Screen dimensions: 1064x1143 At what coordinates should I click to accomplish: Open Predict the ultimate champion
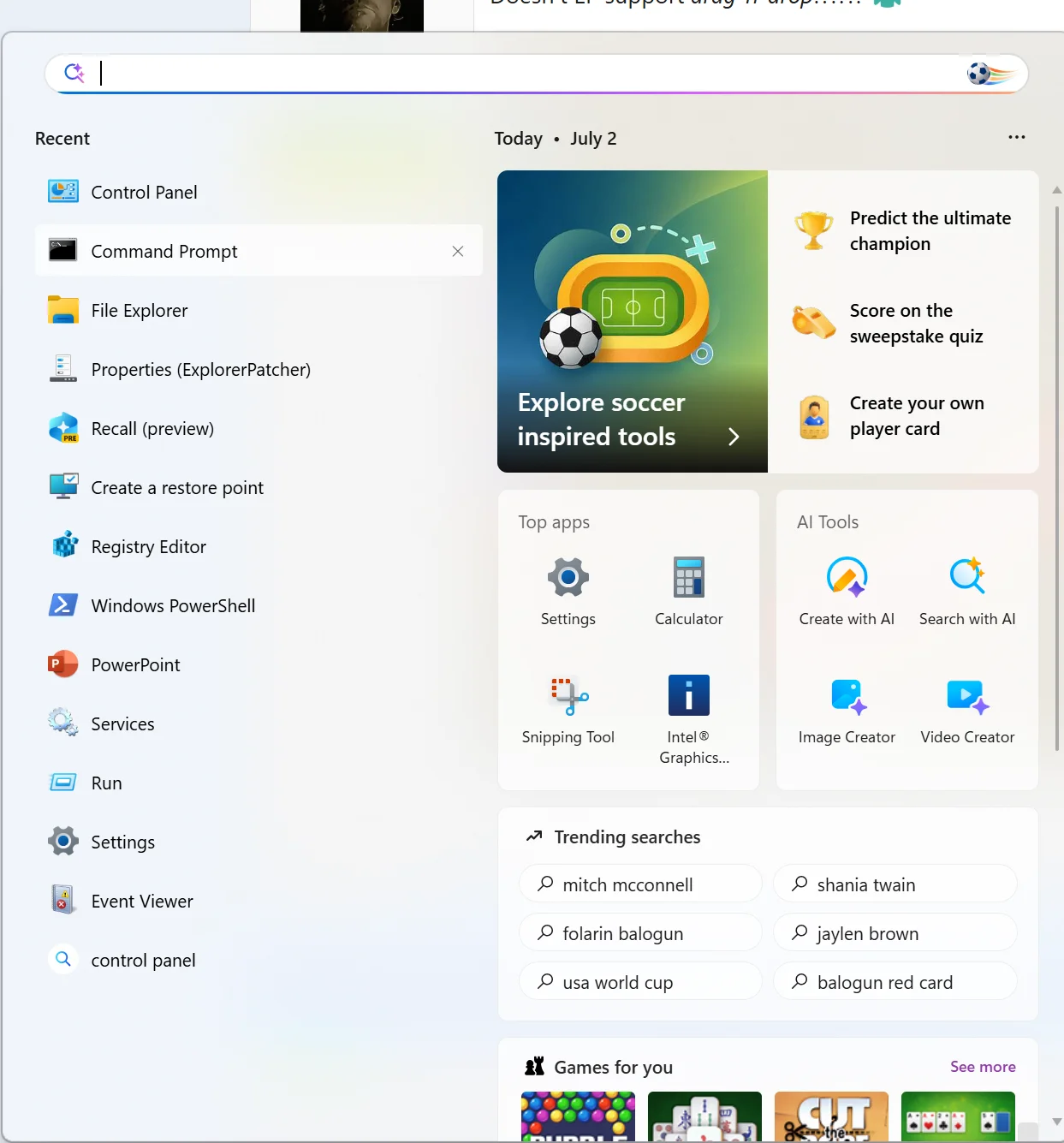(903, 230)
